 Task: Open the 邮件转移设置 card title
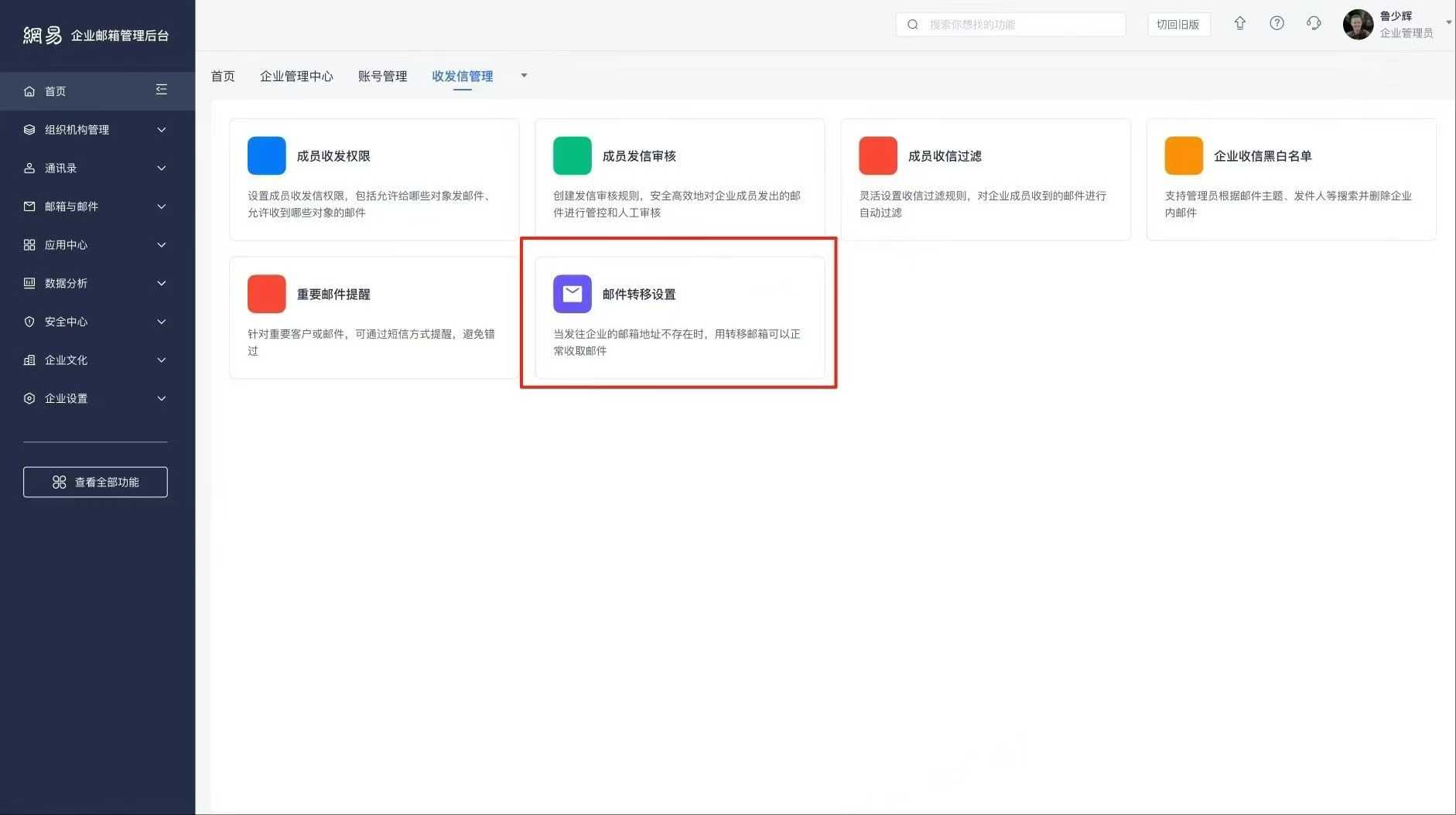(639, 294)
